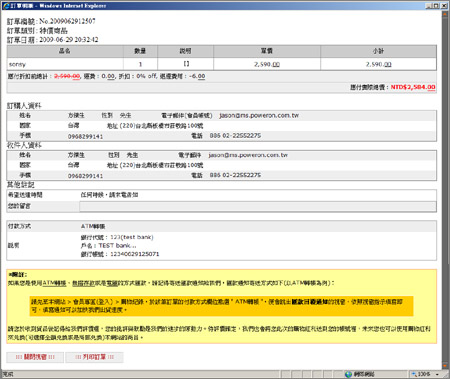Close the Internet Explorer popup window
The width and height of the screenshot is (450, 379).
[444, 6]
